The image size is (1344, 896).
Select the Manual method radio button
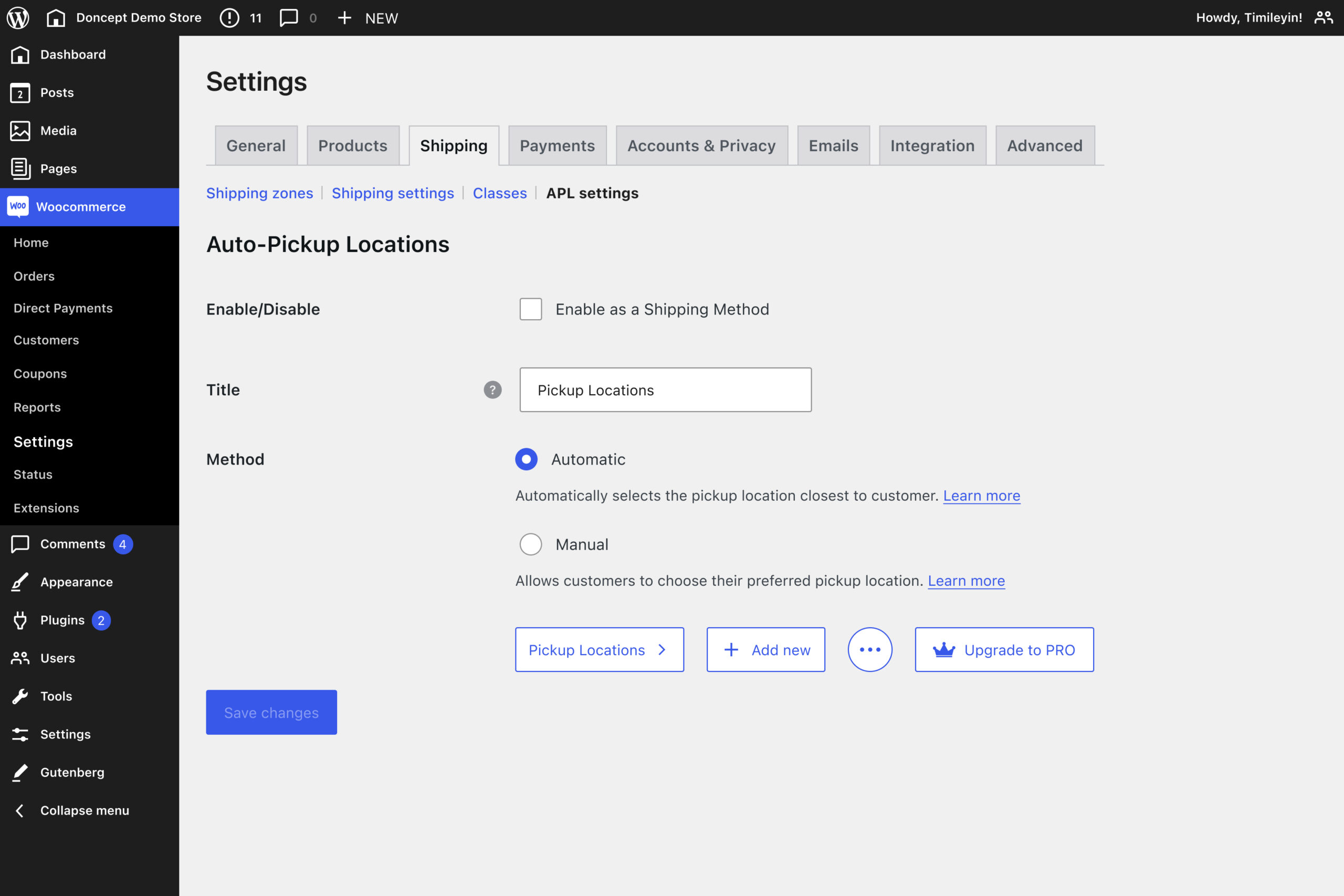[530, 544]
